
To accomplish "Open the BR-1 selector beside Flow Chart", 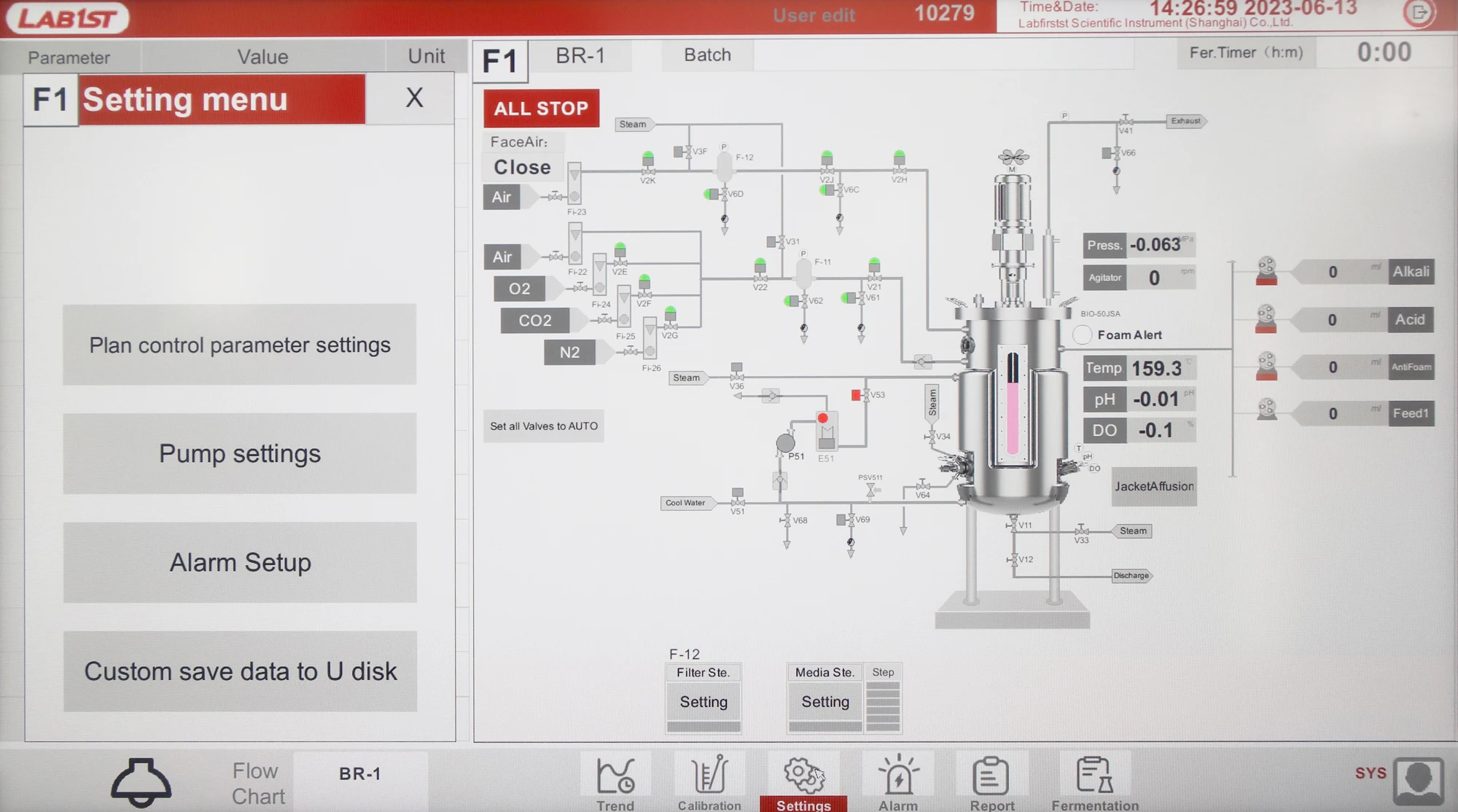I will 360,774.
